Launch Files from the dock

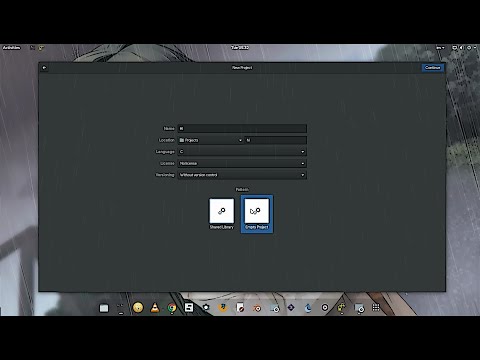click(104, 308)
